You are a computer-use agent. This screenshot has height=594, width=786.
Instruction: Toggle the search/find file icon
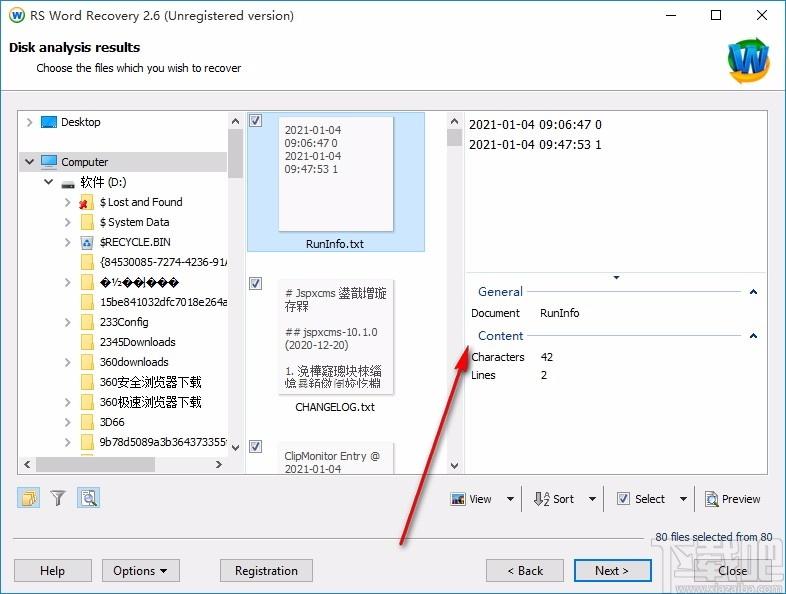89,498
